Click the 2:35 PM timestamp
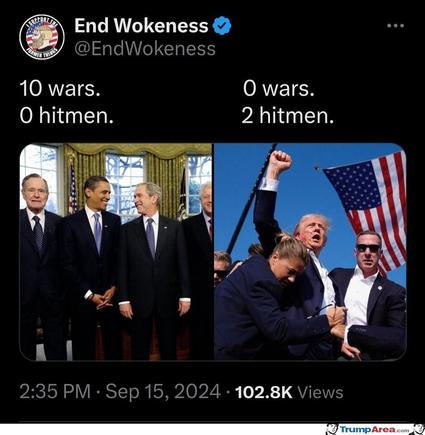425x435 pixels. (x=55, y=391)
